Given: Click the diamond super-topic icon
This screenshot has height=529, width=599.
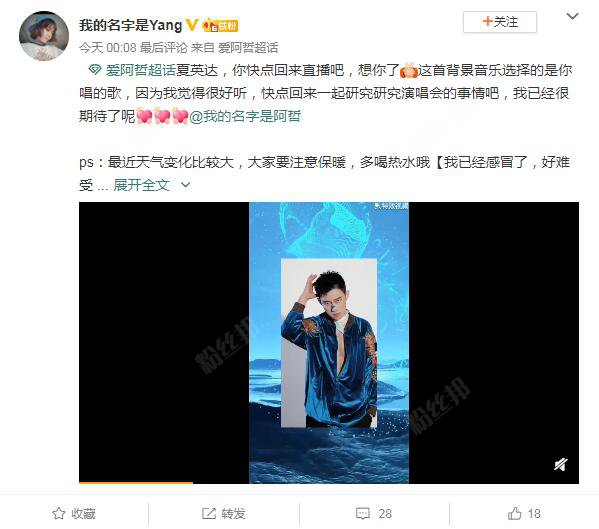Looking at the screenshot, I should tap(94, 70).
